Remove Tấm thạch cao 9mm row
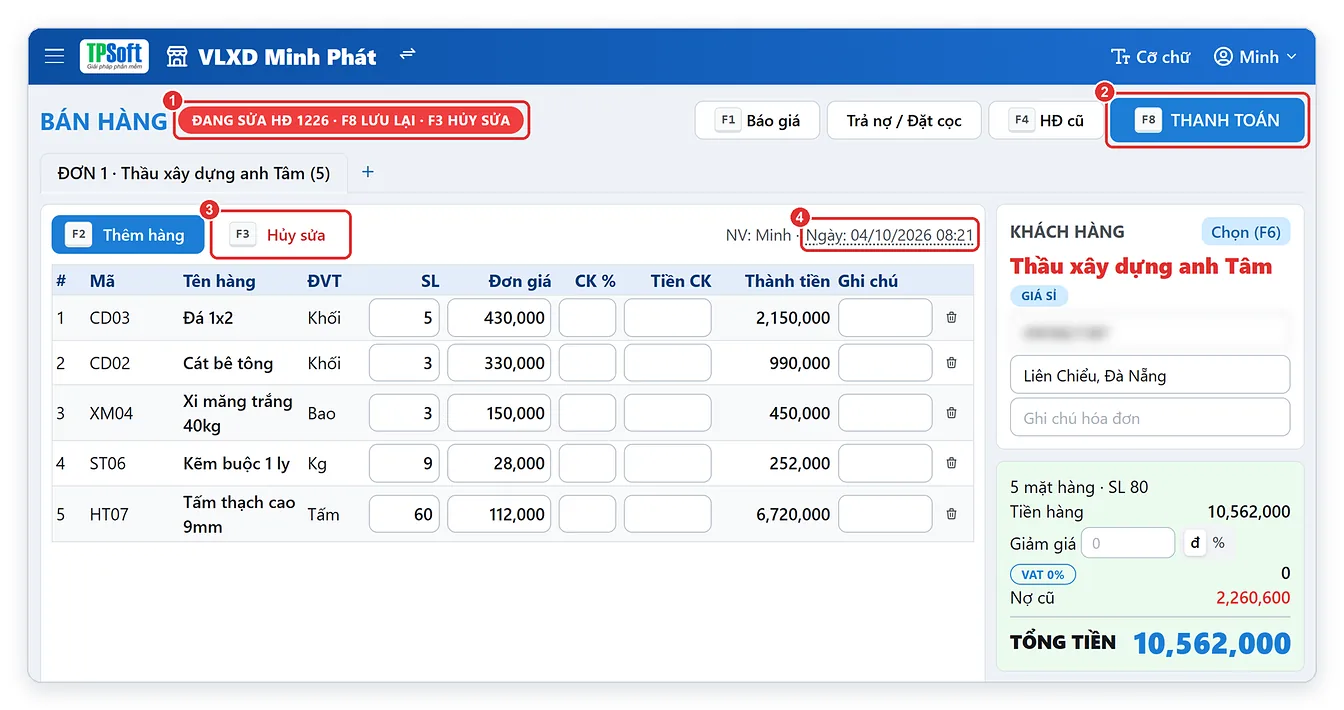 coord(951,514)
